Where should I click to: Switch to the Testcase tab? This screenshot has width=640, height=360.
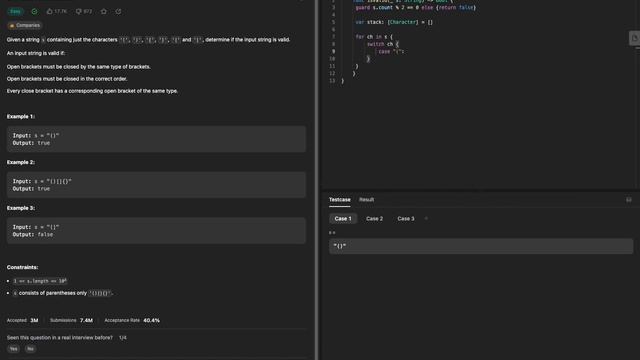(x=340, y=200)
